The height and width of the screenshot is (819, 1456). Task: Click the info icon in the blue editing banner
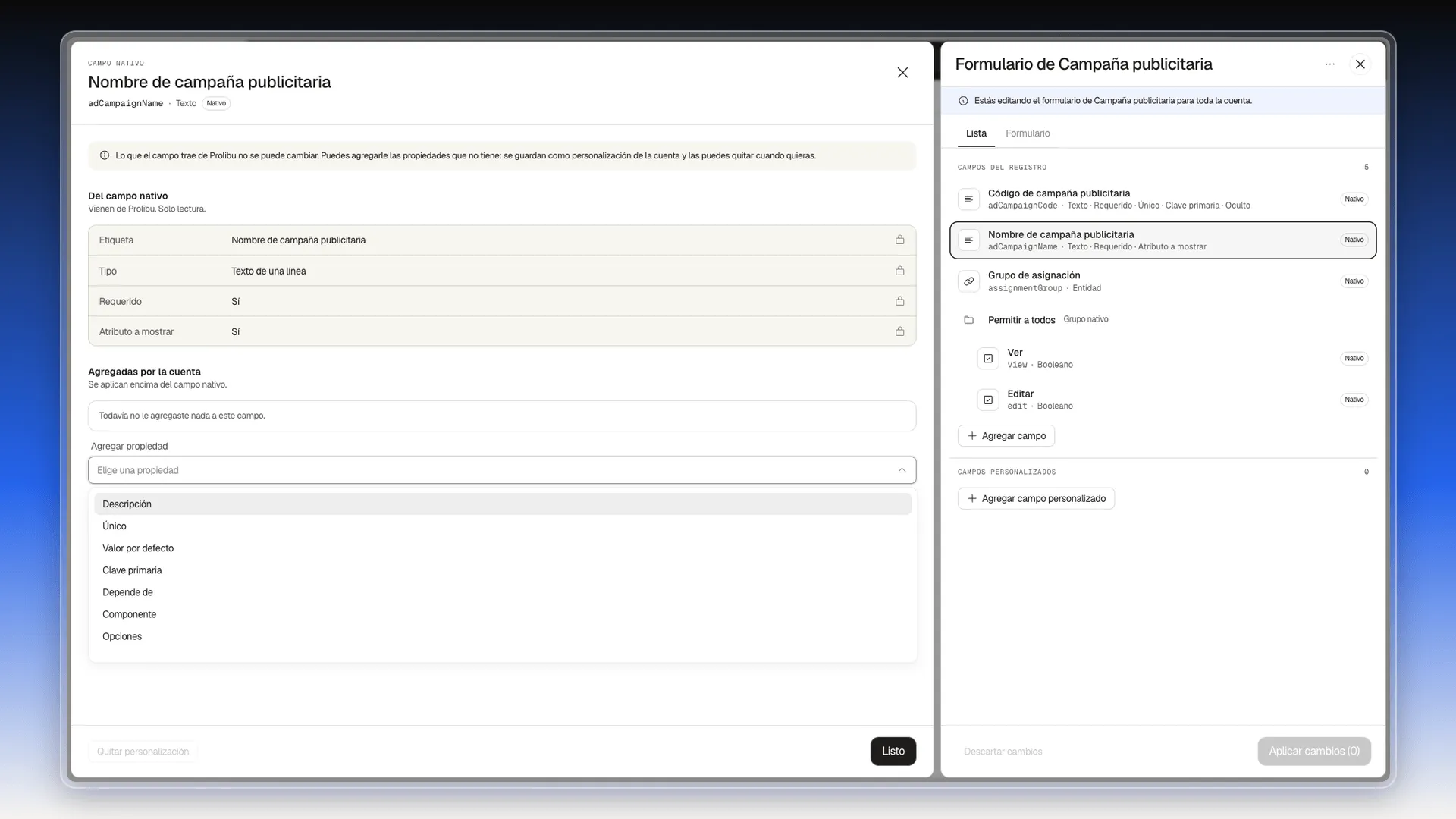[x=963, y=101]
